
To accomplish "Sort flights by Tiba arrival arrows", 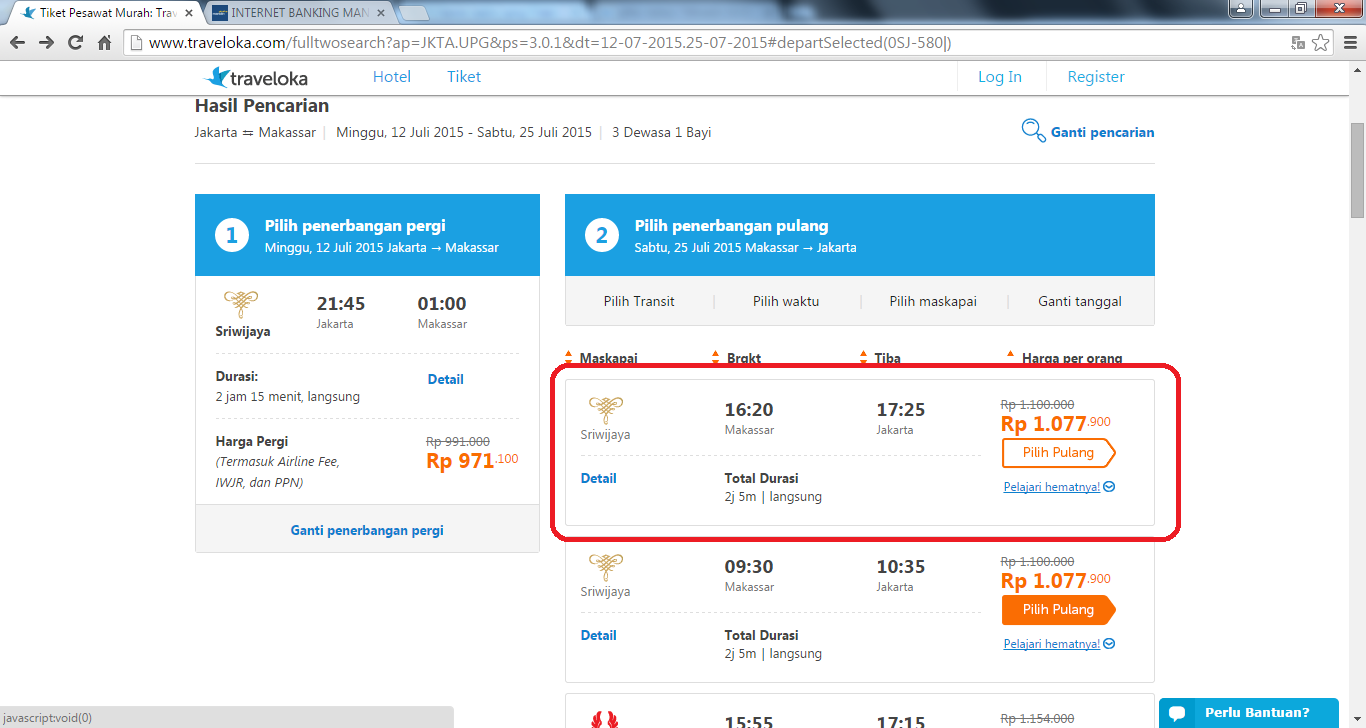I will [864, 358].
